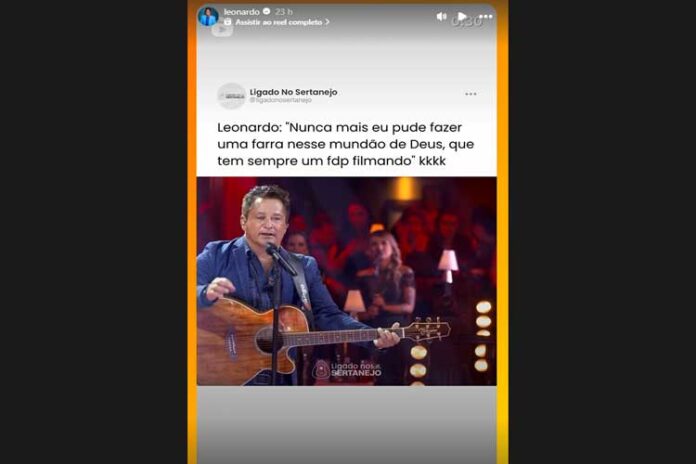Viewport: 696px width, 464px height.
Task: Open leonardo's profile picture avatar
Action: (x=208, y=17)
